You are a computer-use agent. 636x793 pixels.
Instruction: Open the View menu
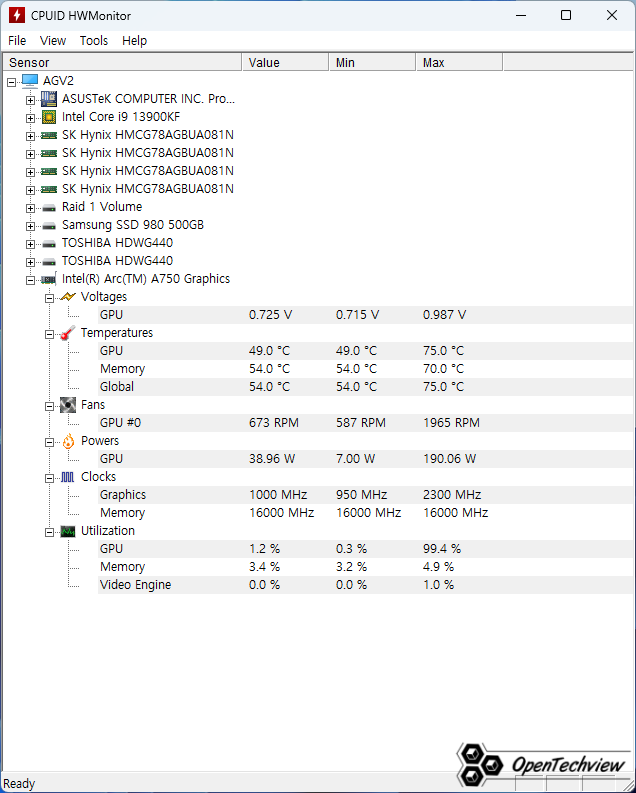point(53,40)
